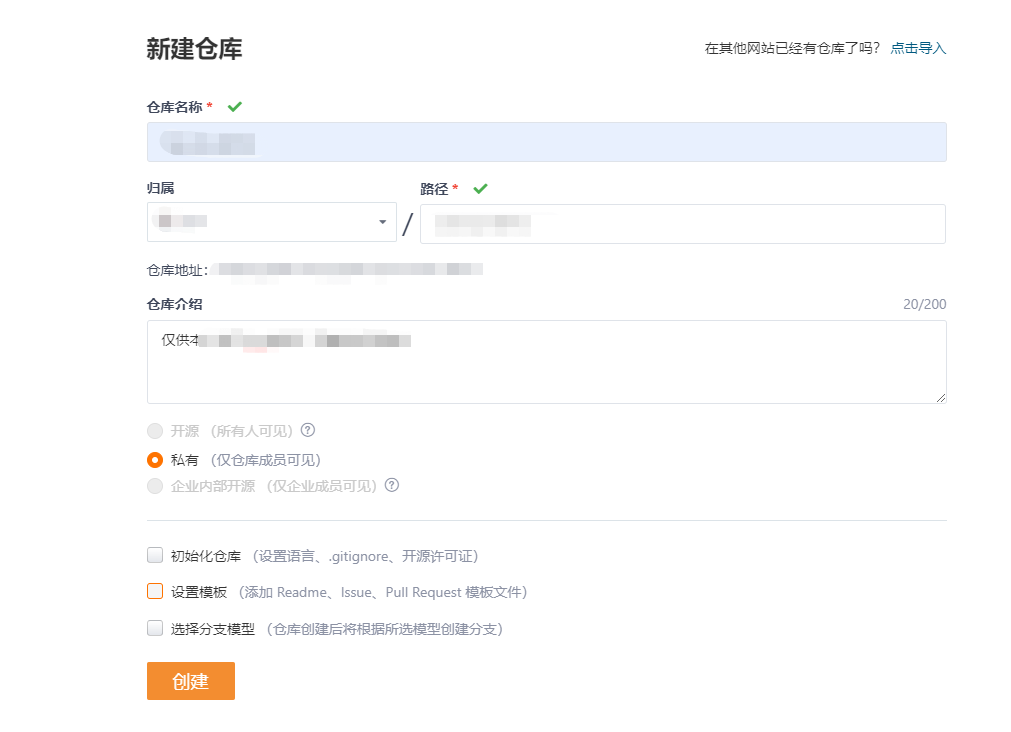The height and width of the screenshot is (732, 1011).
Task: Click the green checkmark next to 路径
Action: pyautogui.click(x=480, y=188)
